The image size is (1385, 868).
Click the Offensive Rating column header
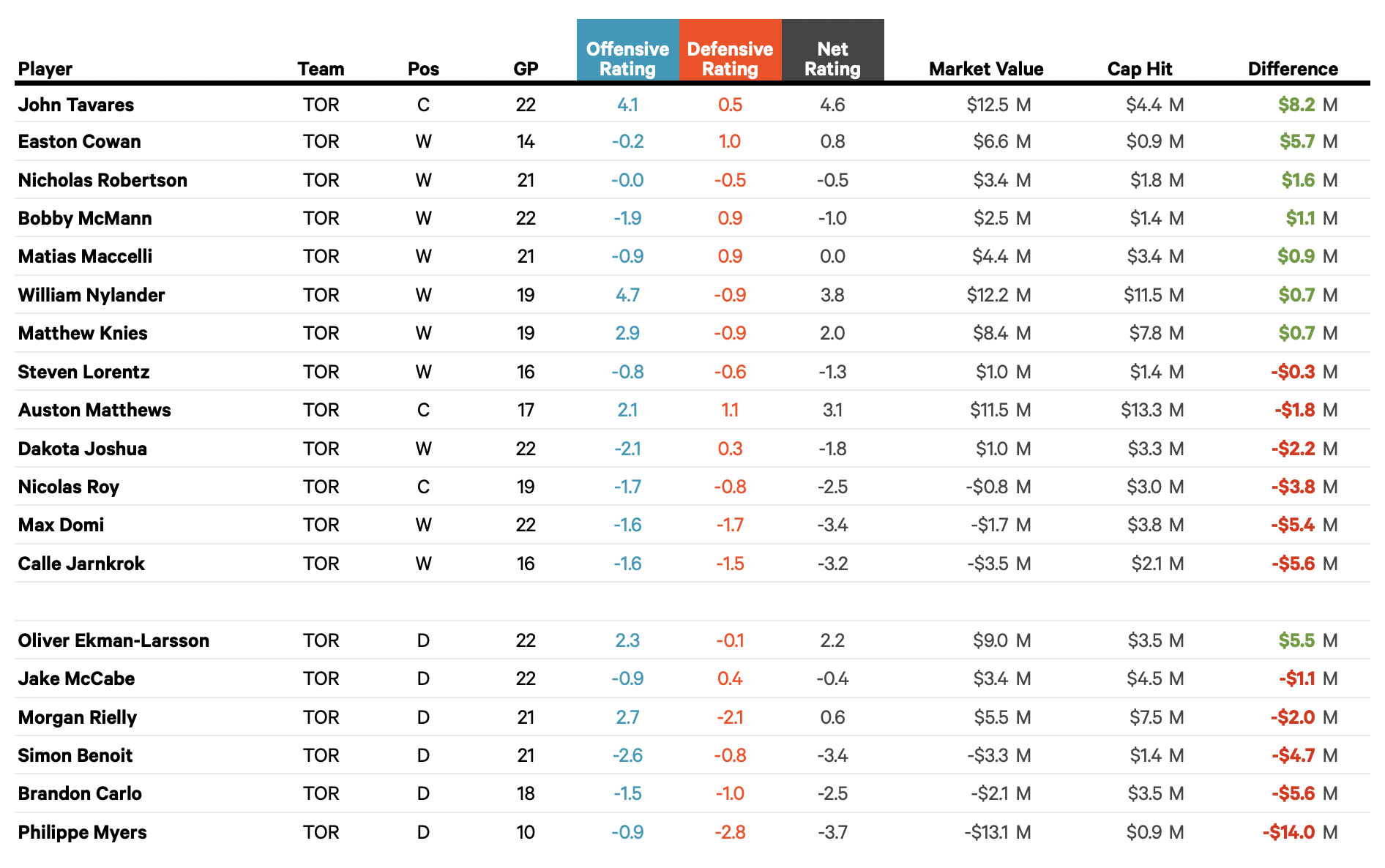[x=627, y=59]
